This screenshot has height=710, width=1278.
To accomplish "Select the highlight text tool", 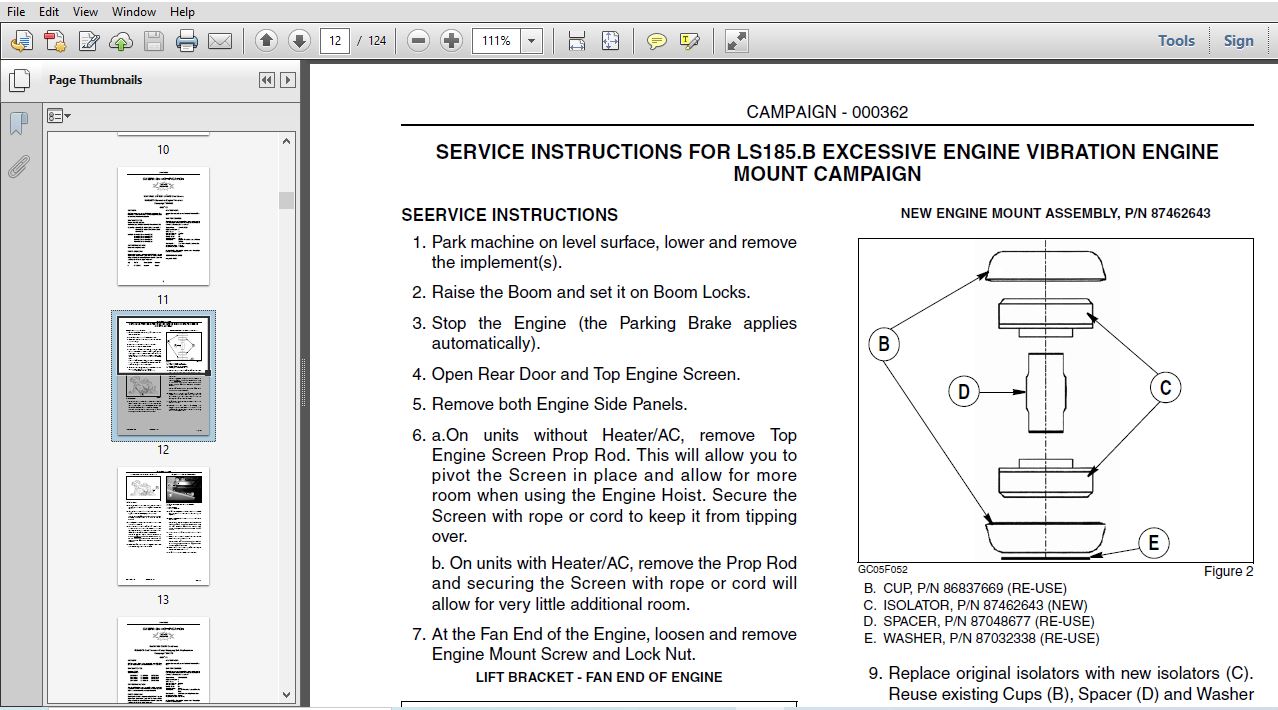I will coord(689,41).
